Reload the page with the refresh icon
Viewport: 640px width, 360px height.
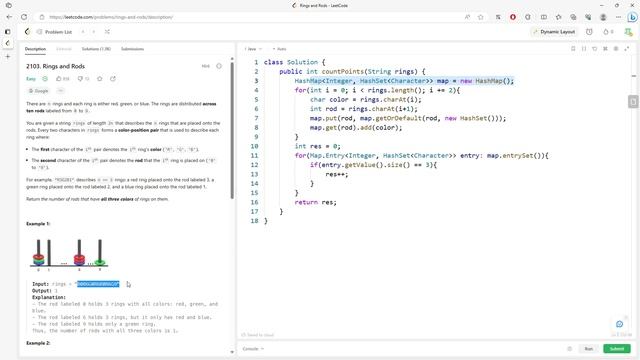click(x=24, y=17)
